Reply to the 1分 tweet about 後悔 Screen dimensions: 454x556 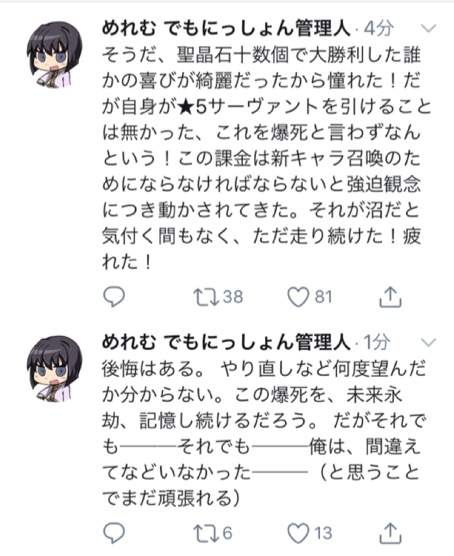tap(114, 533)
